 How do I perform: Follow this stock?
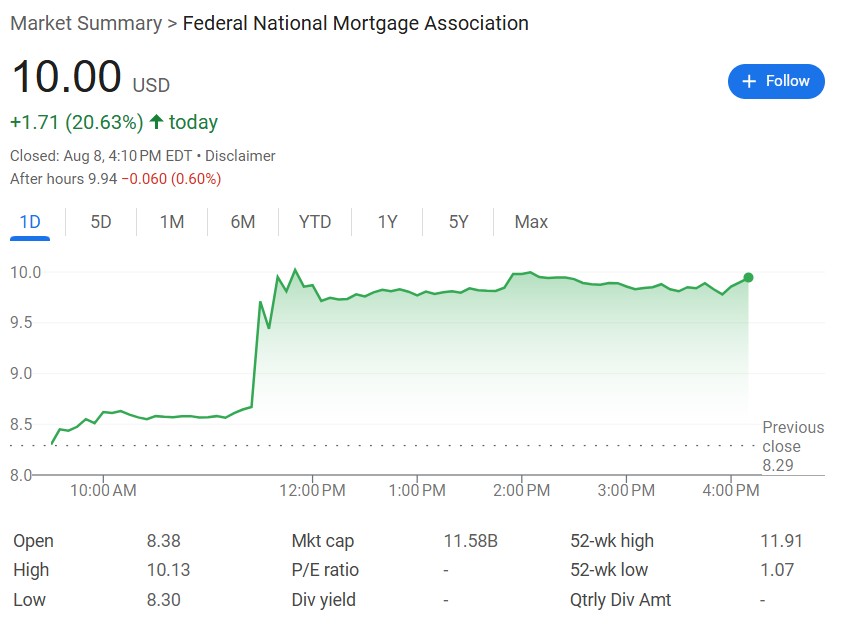point(776,81)
